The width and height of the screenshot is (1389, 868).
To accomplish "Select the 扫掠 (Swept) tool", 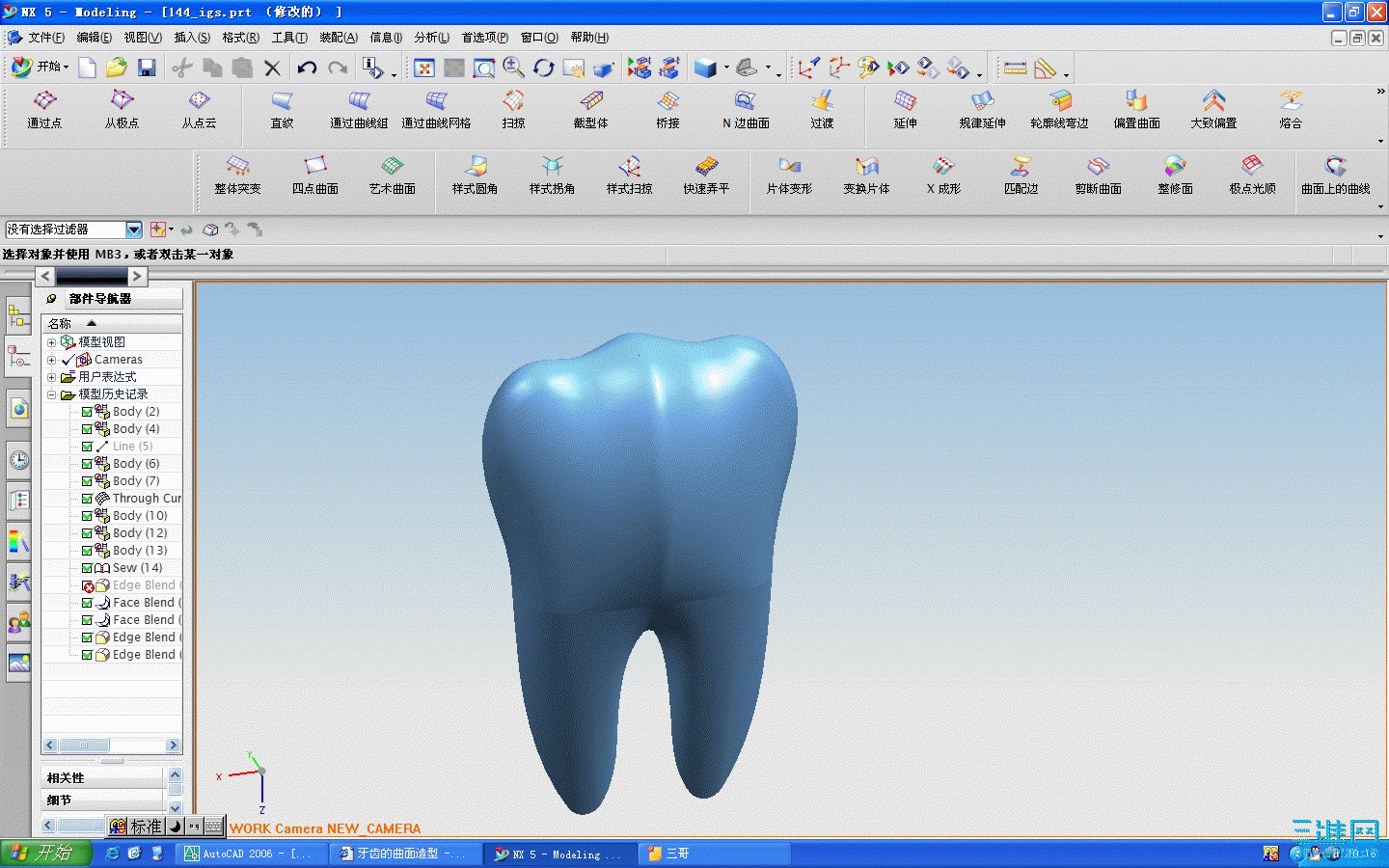I will [x=513, y=110].
